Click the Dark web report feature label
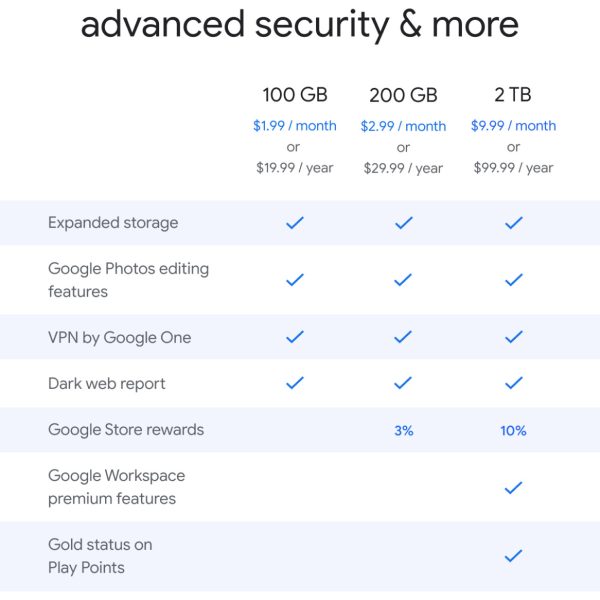Image resolution: width=600 pixels, height=600 pixels. [107, 383]
